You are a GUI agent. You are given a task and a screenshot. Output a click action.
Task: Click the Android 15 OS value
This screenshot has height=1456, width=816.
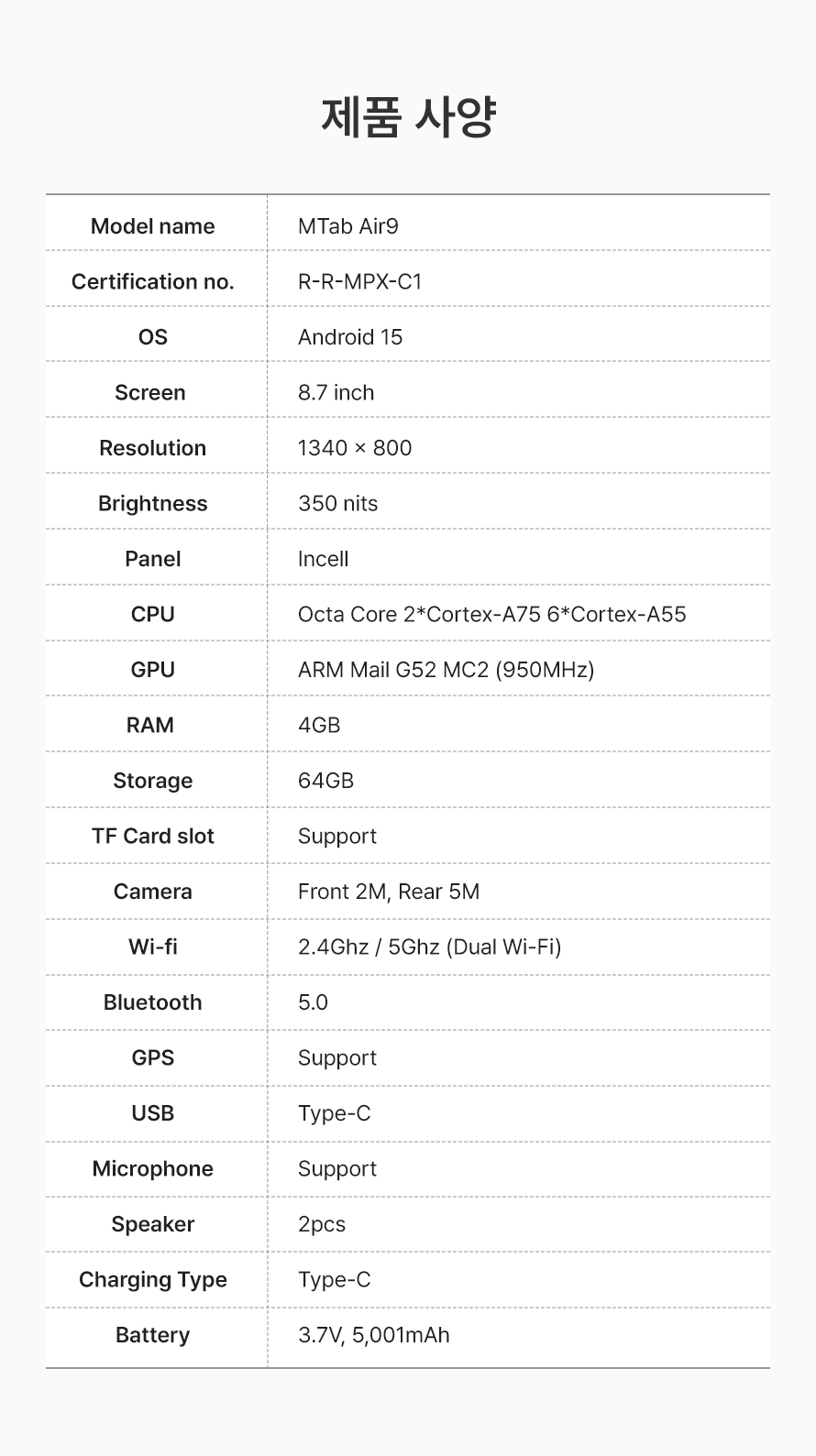pyautogui.click(x=350, y=337)
